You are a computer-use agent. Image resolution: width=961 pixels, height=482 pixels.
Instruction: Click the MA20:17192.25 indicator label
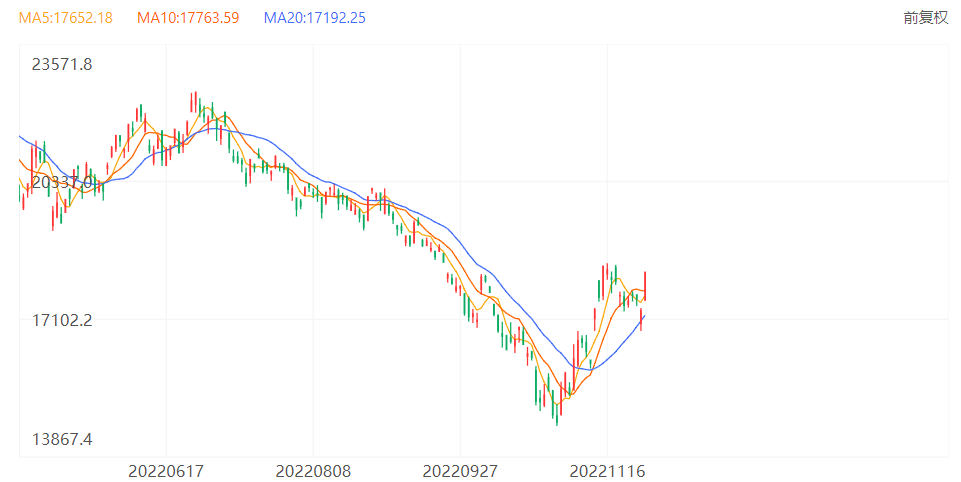click(x=314, y=18)
